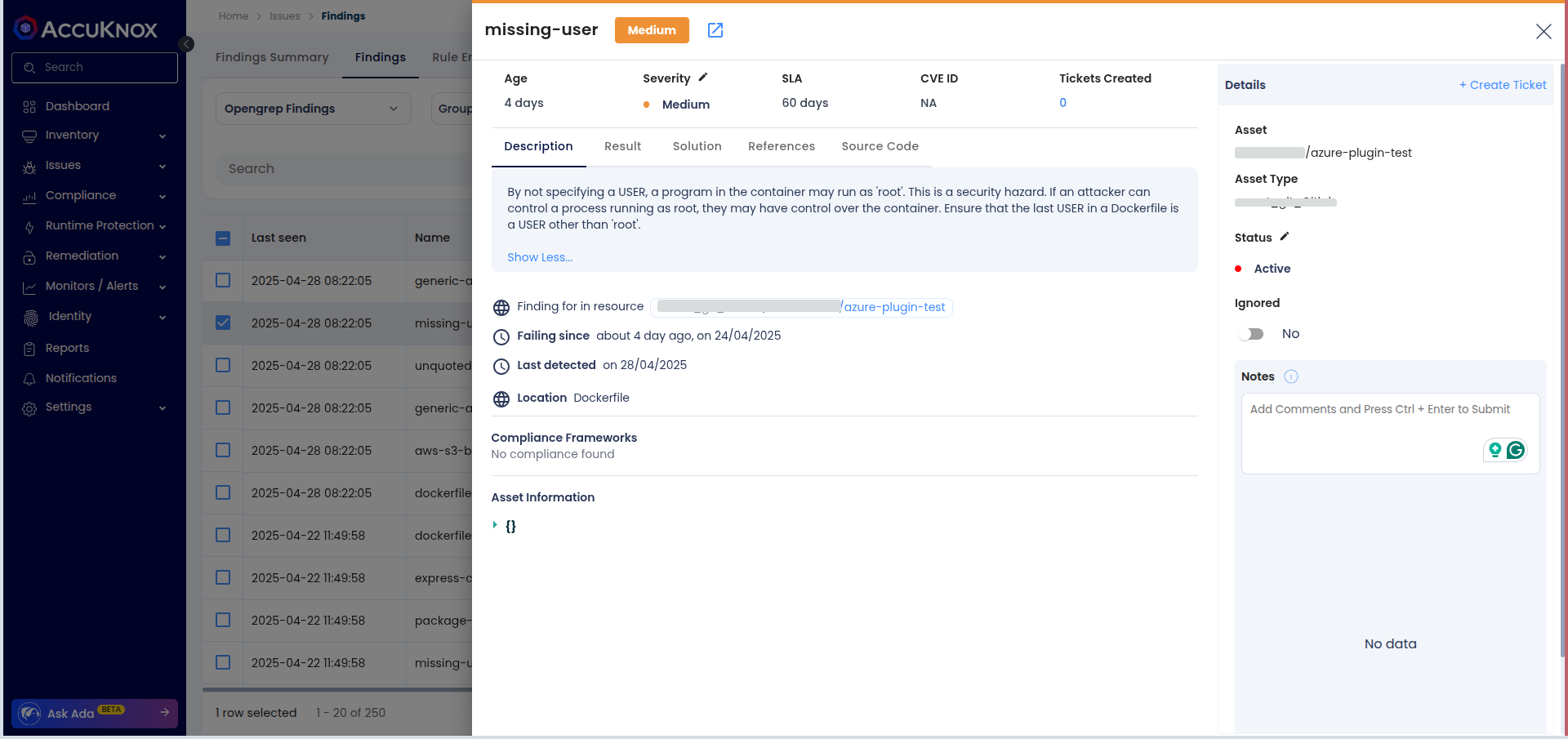
Task: Go to Issues breadcrumb
Action: click(284, 16)
